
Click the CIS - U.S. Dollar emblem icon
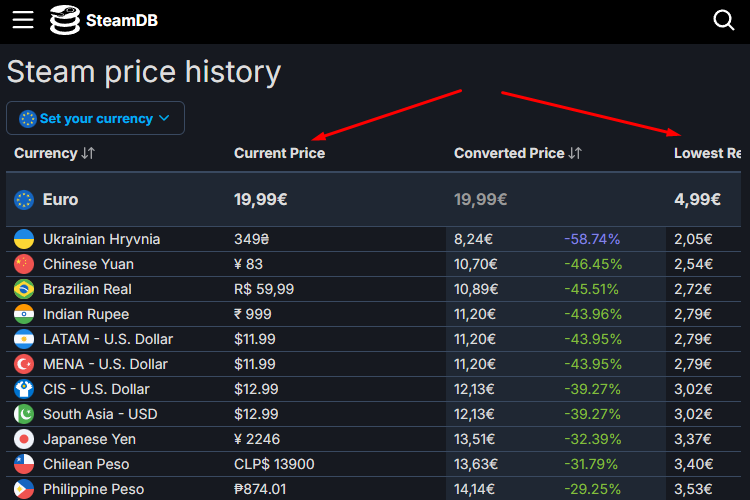click(x=24, y=389)
